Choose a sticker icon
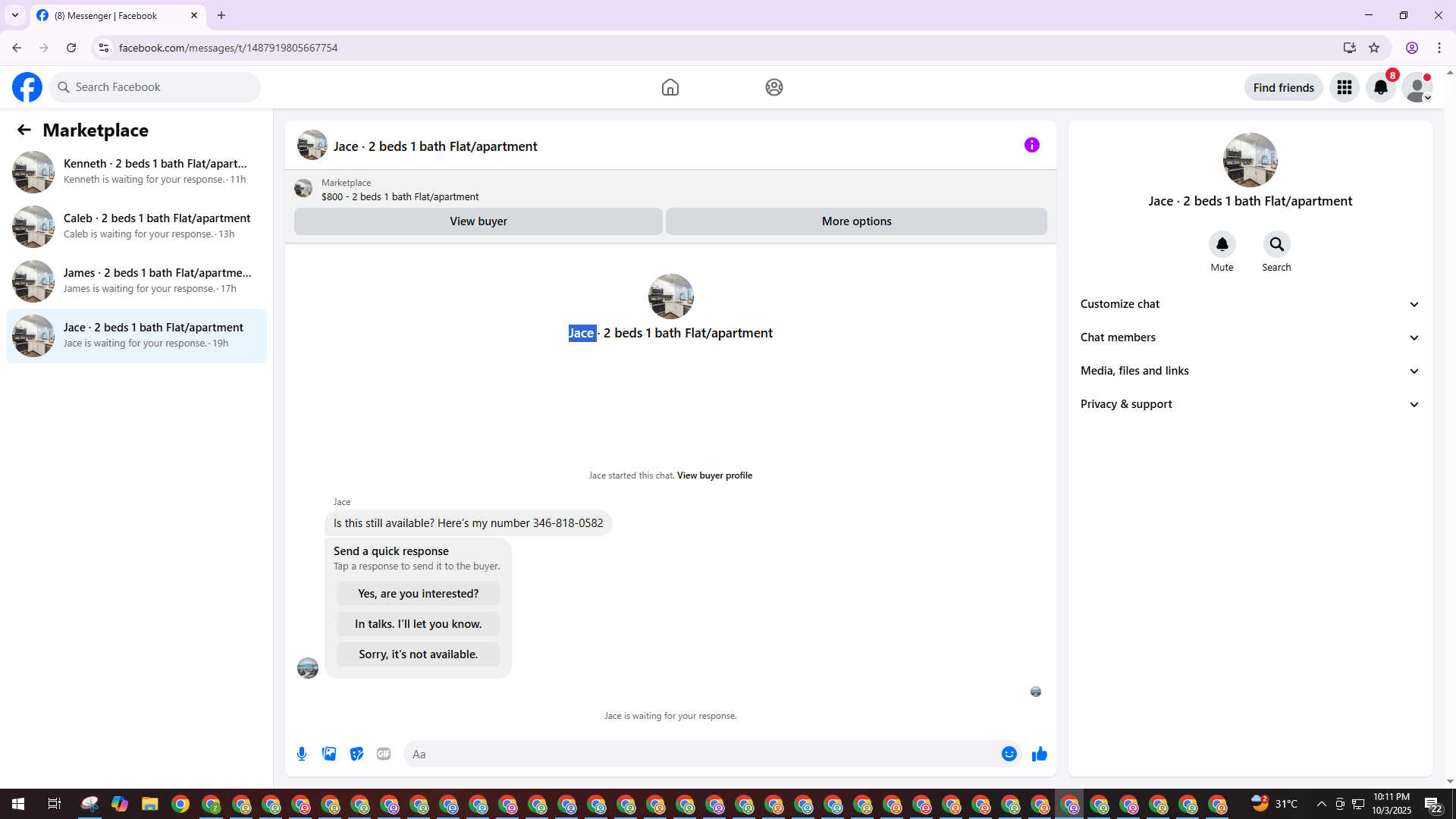 pyautogui.click(x=356, y=754)
